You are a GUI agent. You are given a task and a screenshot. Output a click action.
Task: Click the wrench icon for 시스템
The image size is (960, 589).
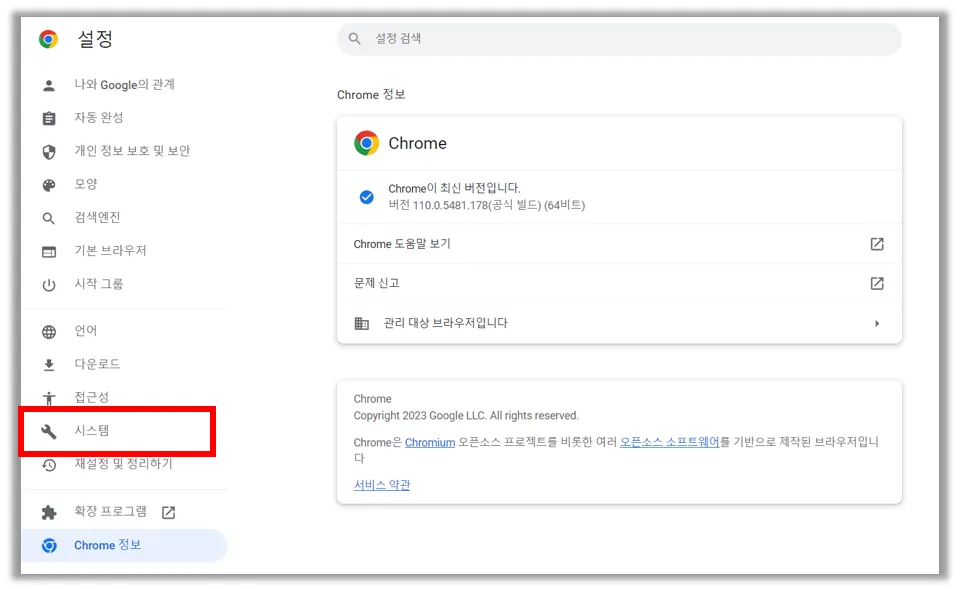49,432
